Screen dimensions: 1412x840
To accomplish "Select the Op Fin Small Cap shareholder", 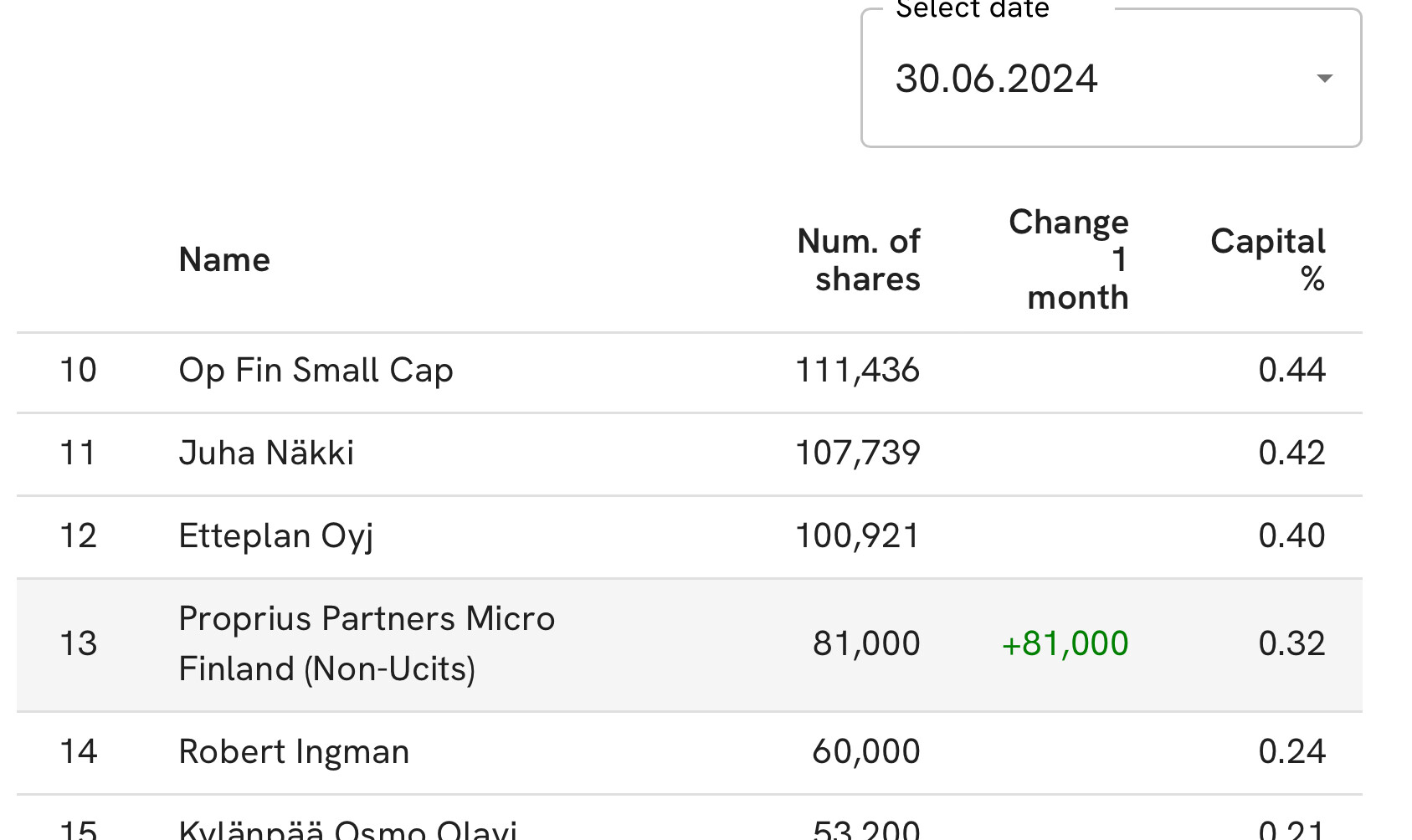I will click(x=316, y=371).
